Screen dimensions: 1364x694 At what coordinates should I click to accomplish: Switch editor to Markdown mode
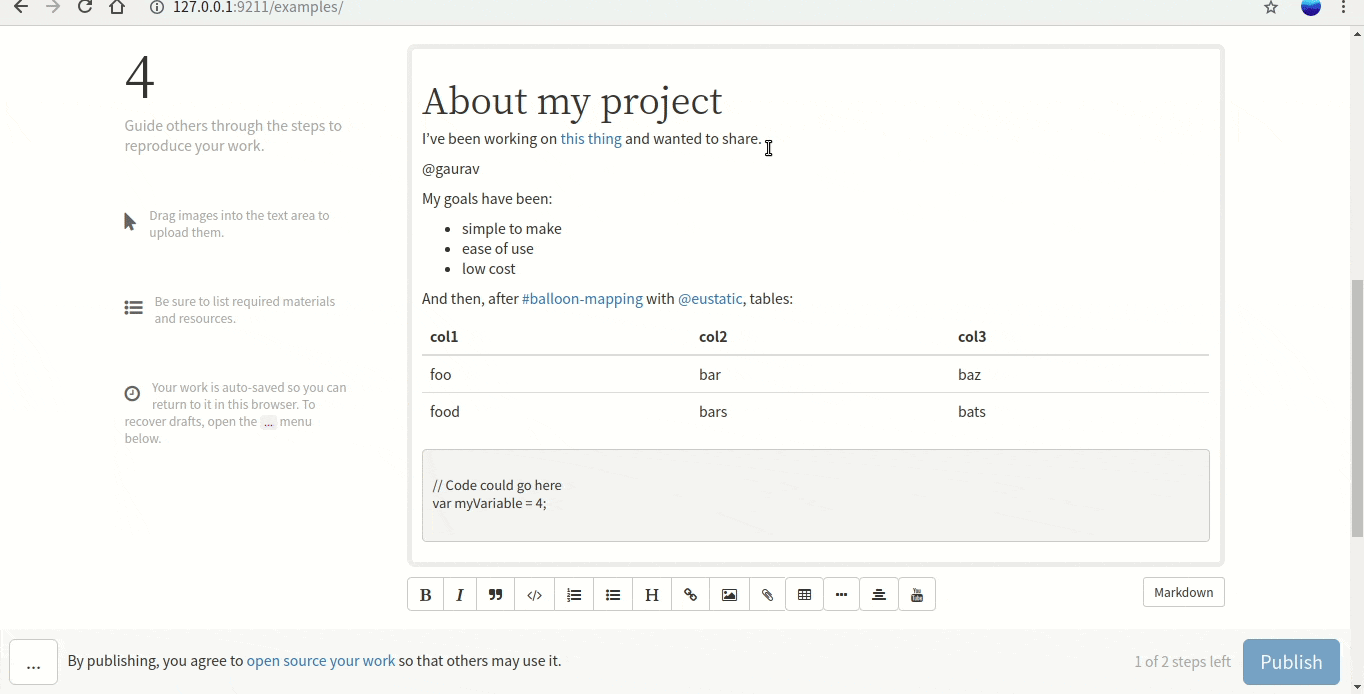click(1183, 592)
